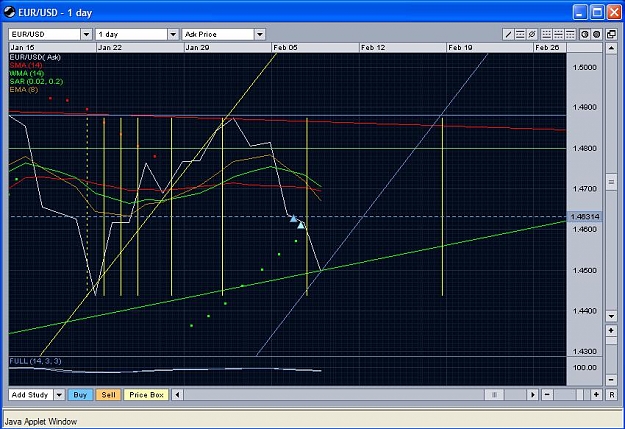This screenshot has width=625, height=429.
Task: Select the trend line drawing tool
Action: (508, 34)
